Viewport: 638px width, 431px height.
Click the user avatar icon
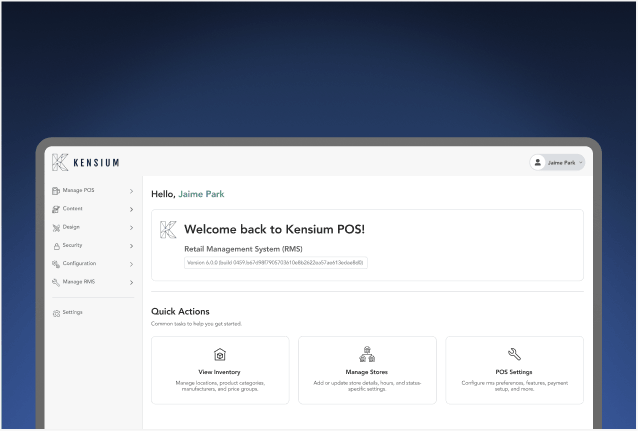[x=537, y=162]
